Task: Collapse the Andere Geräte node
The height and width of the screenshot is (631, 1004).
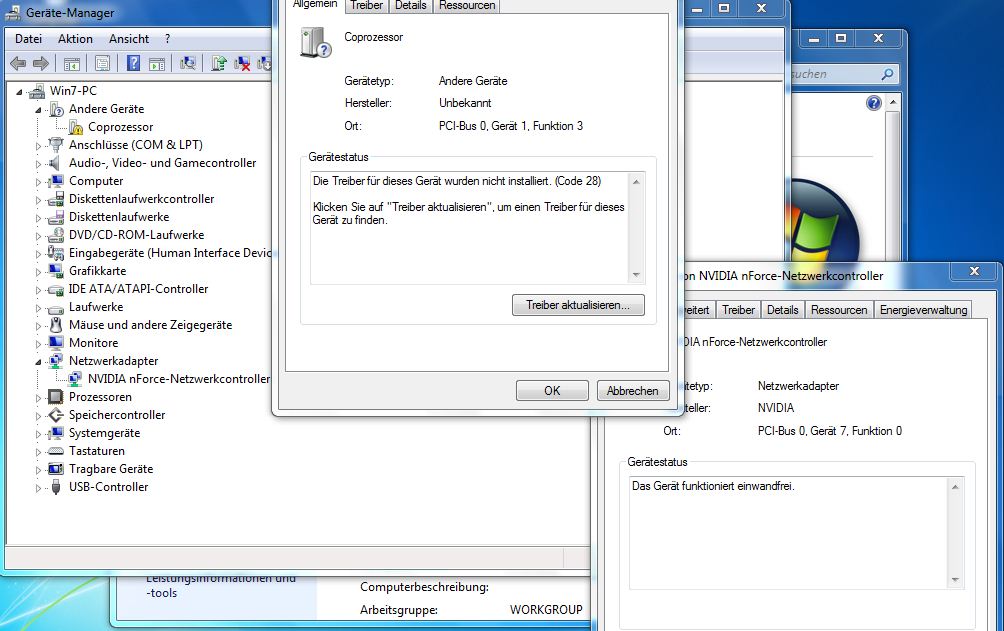Action: (x=38, y=110)
